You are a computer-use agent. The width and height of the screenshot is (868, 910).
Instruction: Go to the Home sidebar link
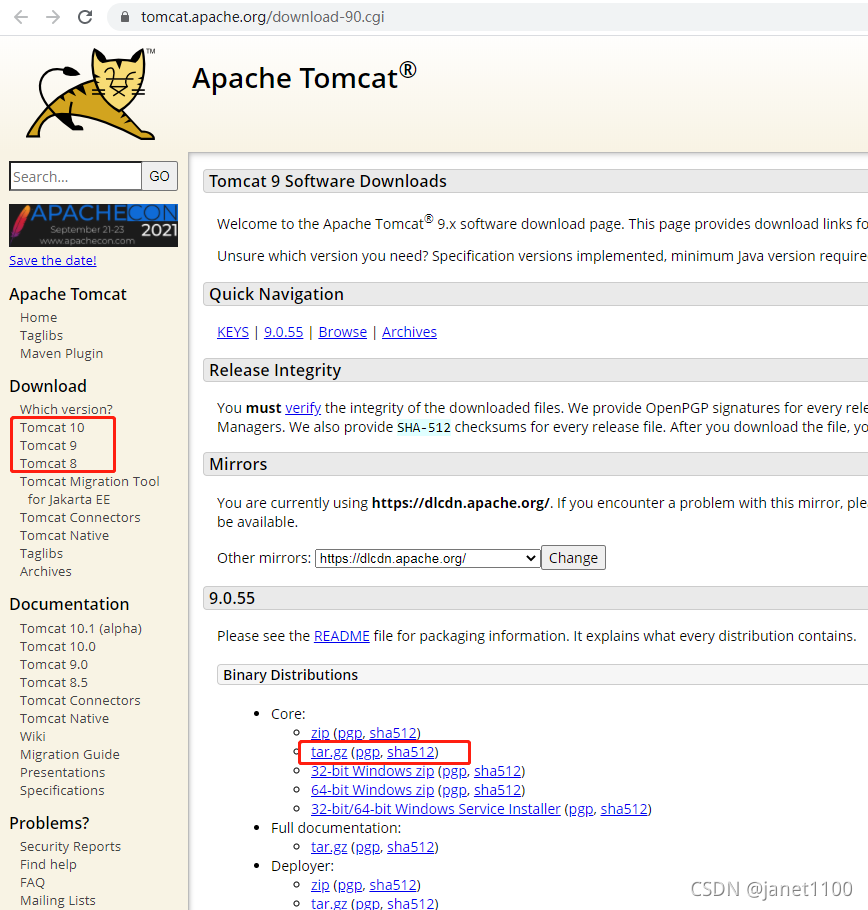(x=39, y=317)
